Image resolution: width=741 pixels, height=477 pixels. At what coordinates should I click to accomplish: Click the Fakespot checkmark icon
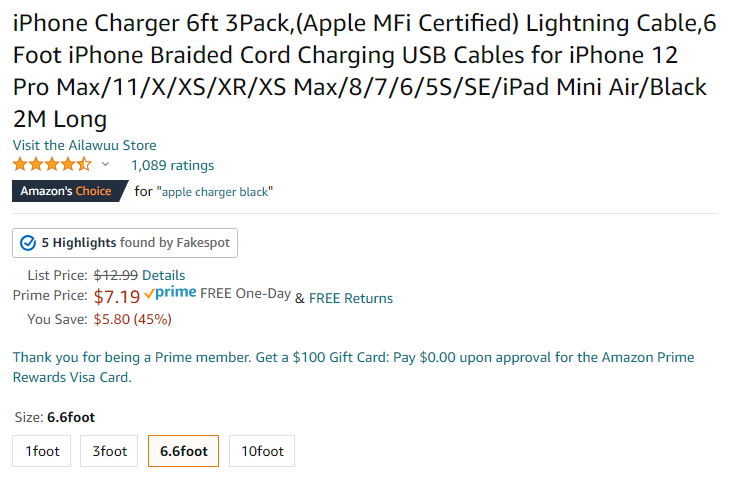[28, 243]
